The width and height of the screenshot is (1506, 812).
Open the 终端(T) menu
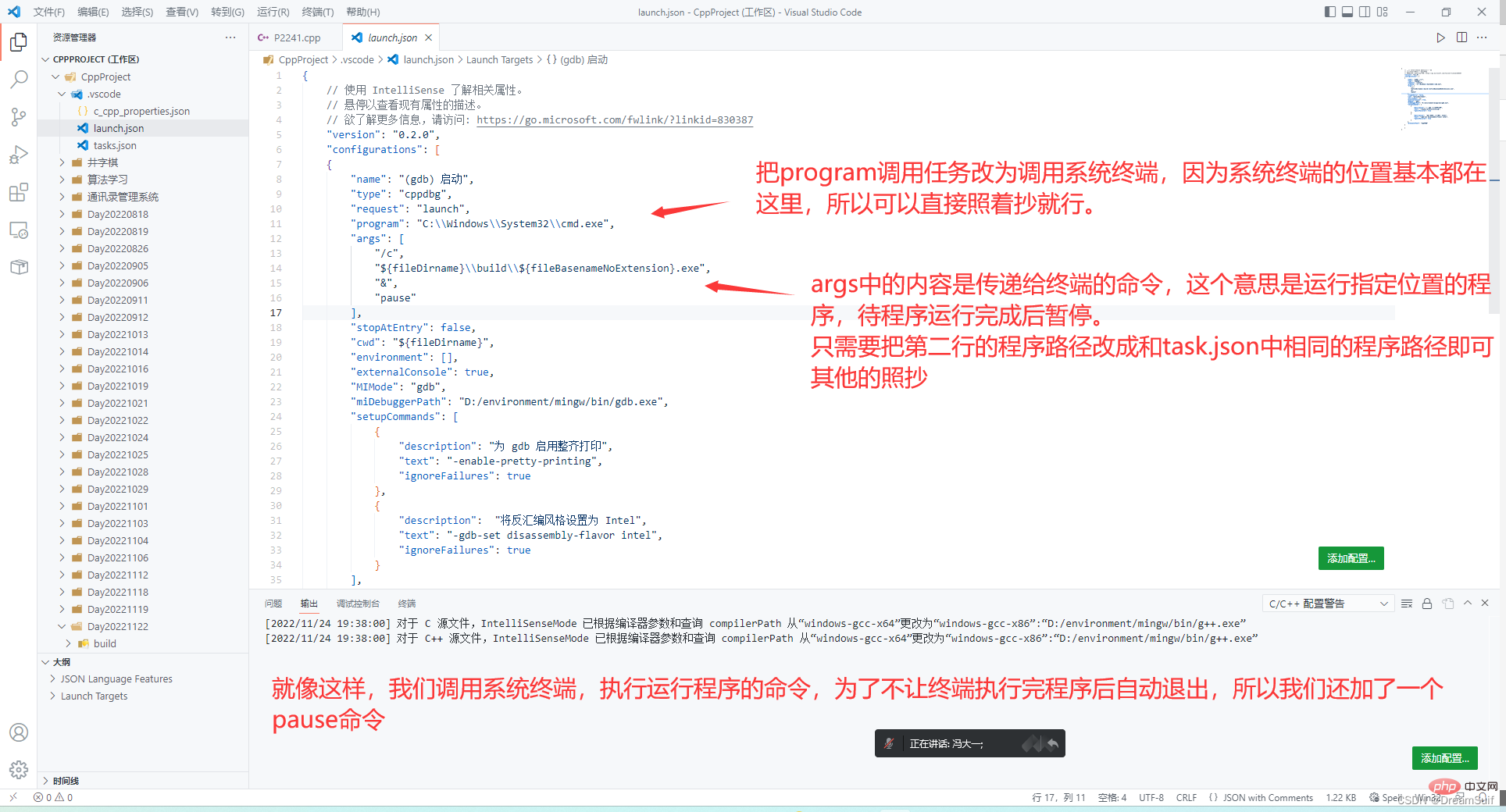pyautogui.click(x=317, y=12)
